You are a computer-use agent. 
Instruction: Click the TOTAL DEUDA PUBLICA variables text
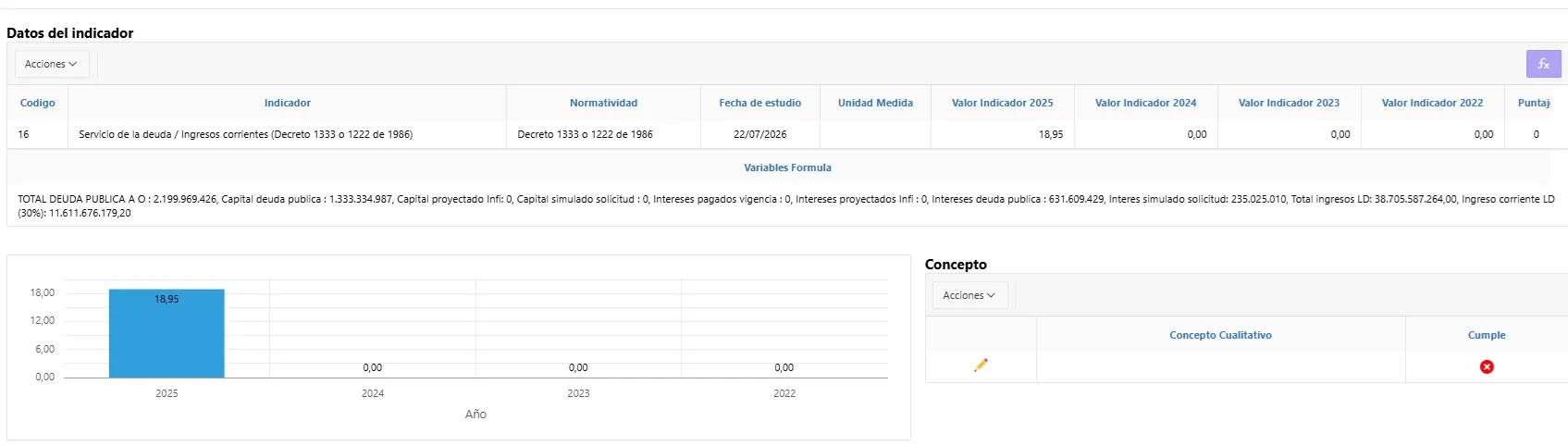pyautogui.click(x=785, y=205)
